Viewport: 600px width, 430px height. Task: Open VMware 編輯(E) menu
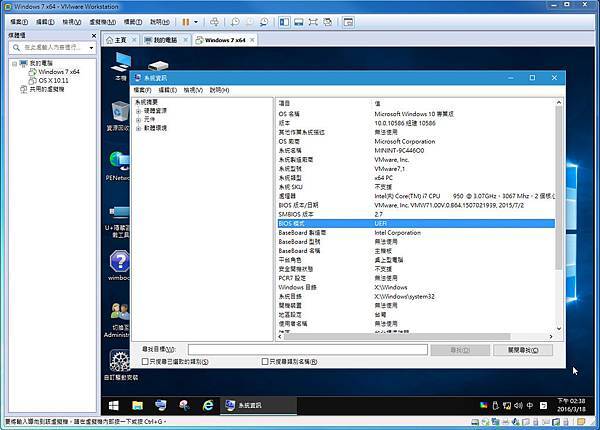click(x=45, y=22)
